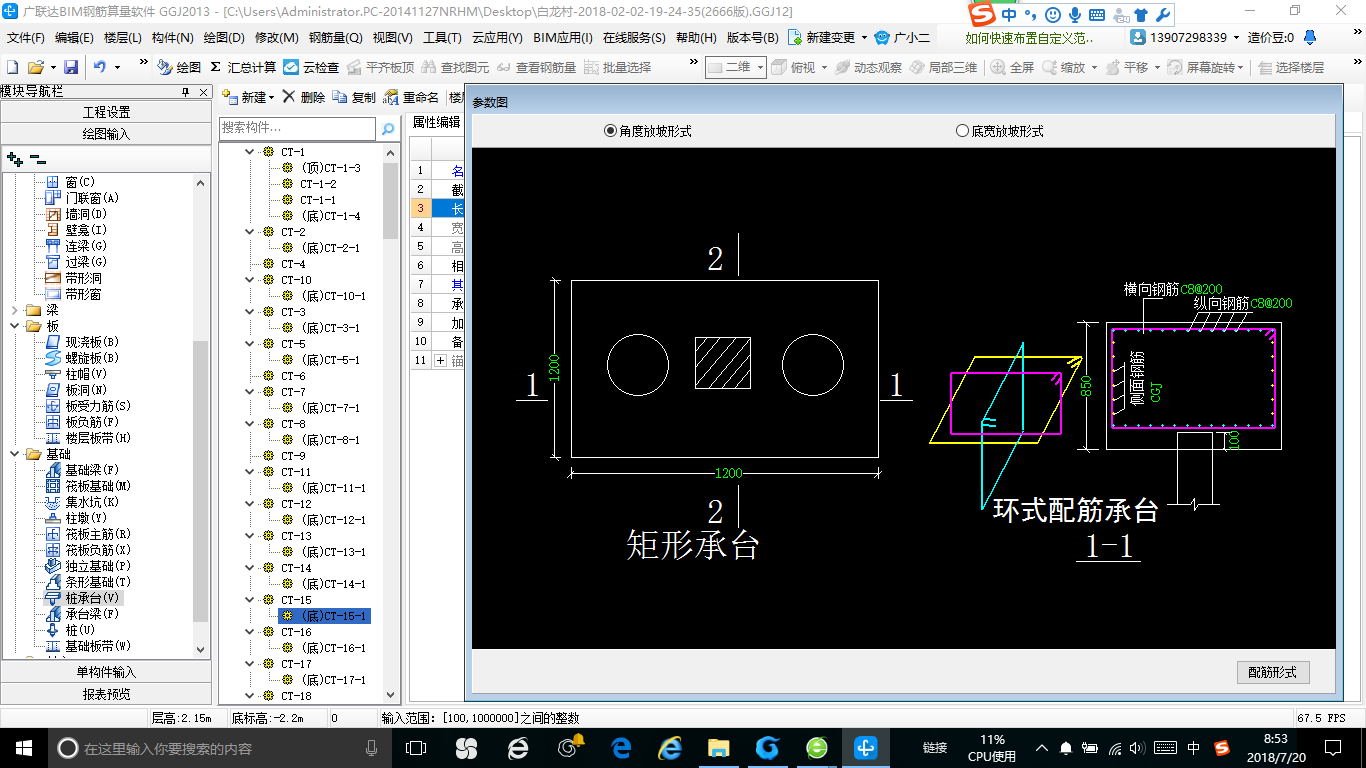Image resolution: width=1366 pixels, height=768 pixels.
Task: Click 全屏 full screen tool
Action: (1013, 67)
